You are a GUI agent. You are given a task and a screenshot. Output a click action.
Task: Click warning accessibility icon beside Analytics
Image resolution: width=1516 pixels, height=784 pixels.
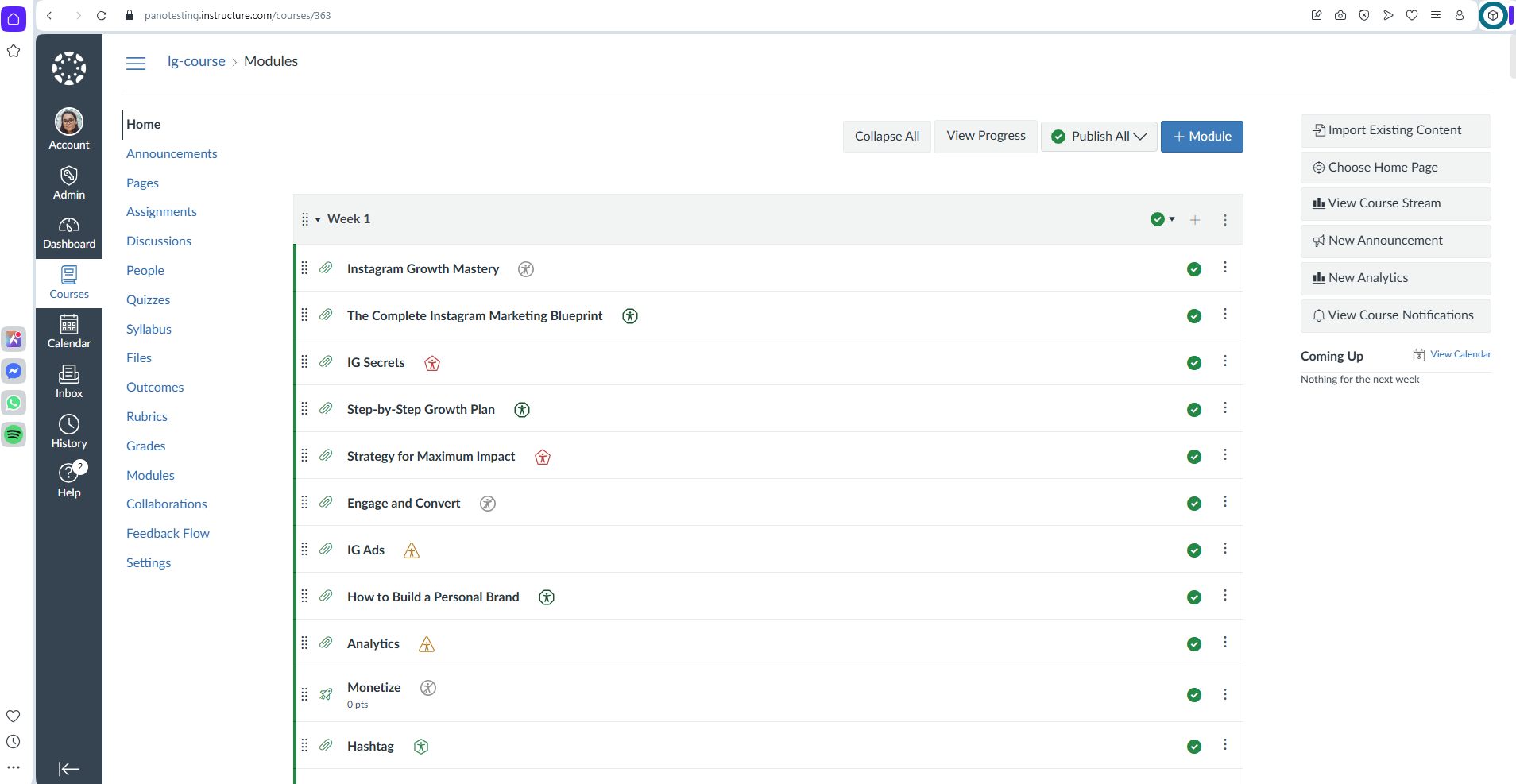click(427, 644)
